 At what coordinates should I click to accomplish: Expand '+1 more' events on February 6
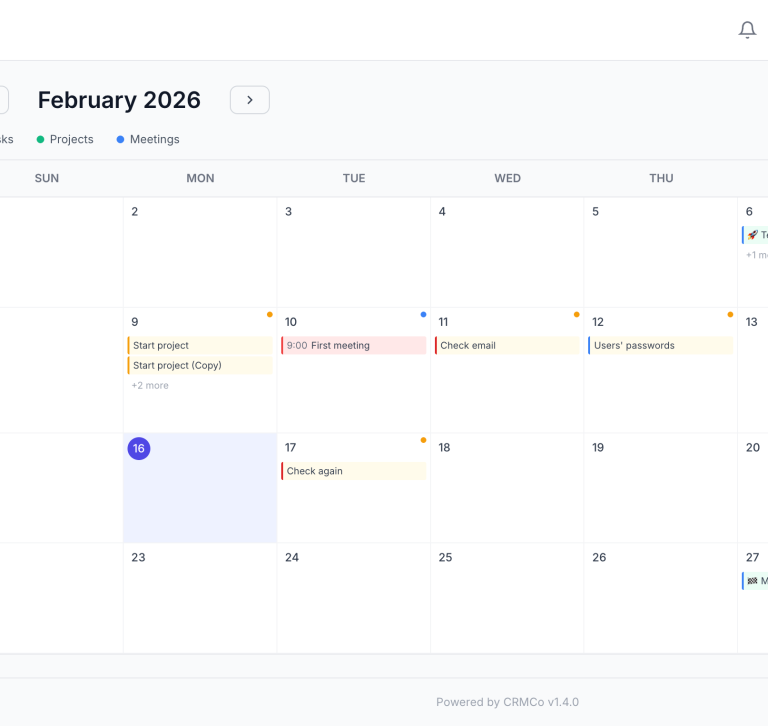756,255
